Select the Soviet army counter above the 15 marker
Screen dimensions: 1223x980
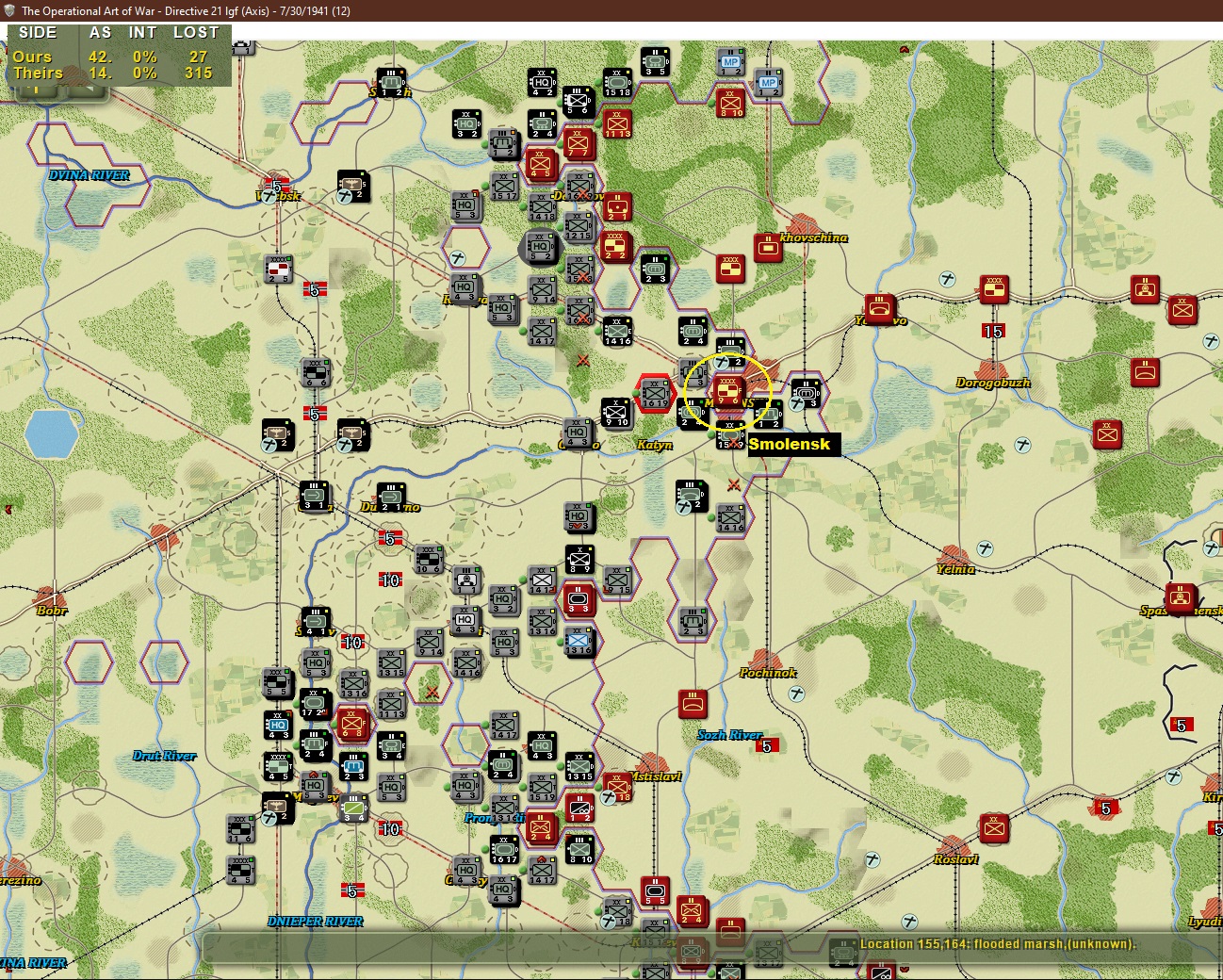click(x=994, y=288)
